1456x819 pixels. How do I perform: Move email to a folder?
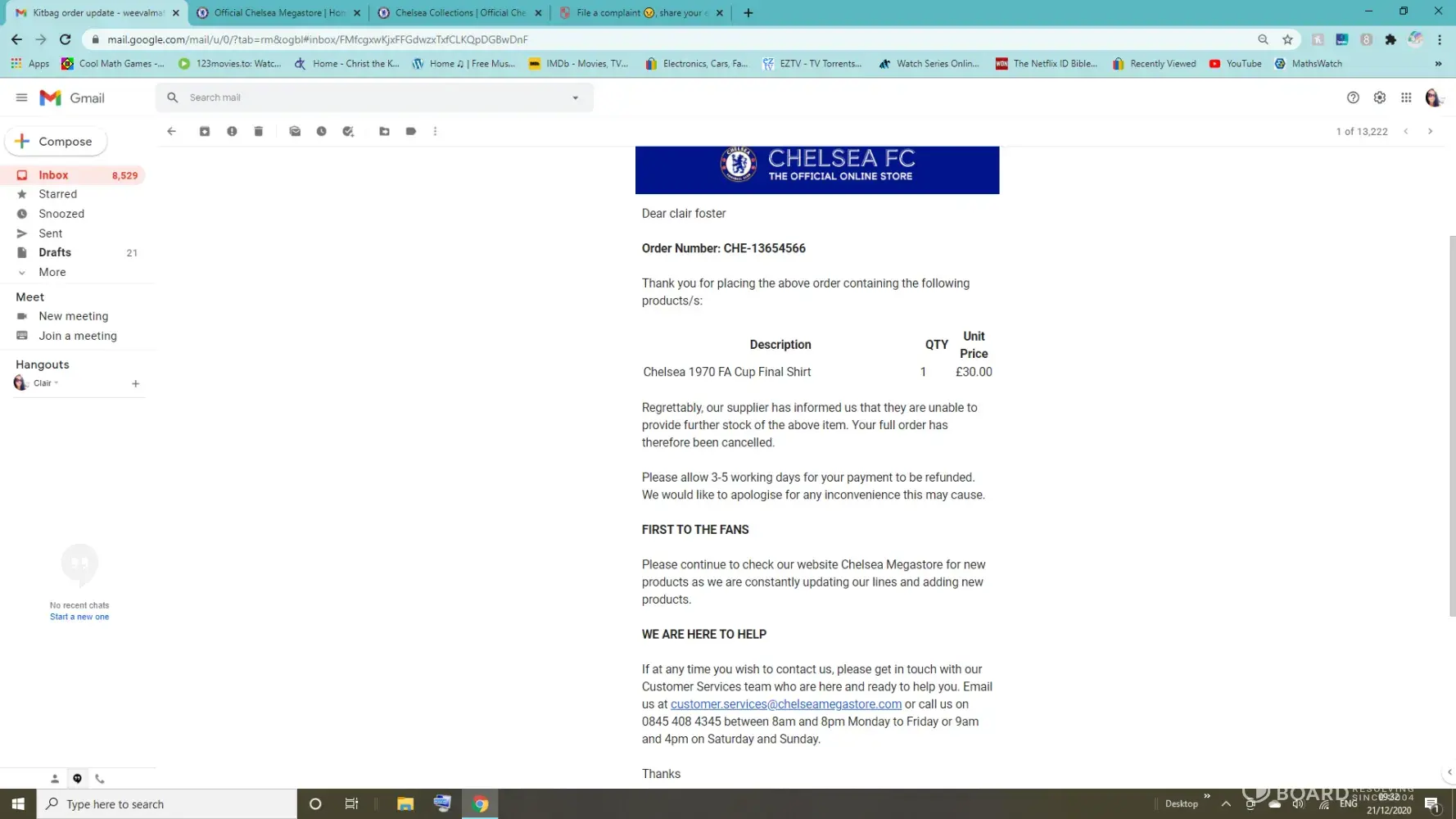tap(384, 131)
